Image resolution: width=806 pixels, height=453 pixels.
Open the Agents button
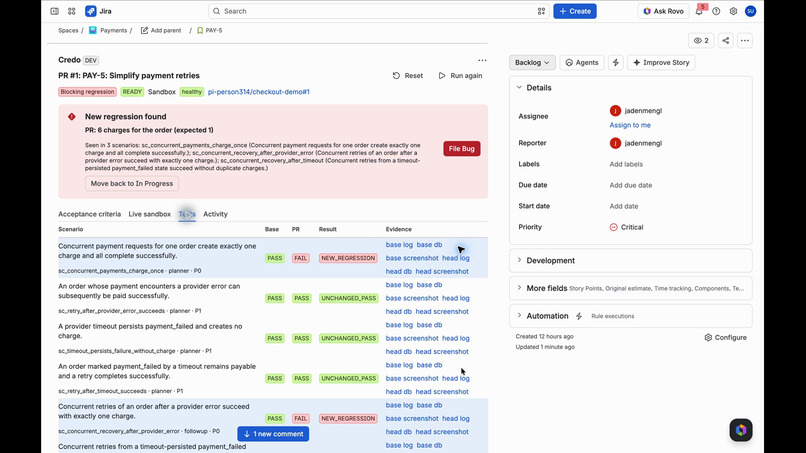point(582,62)
